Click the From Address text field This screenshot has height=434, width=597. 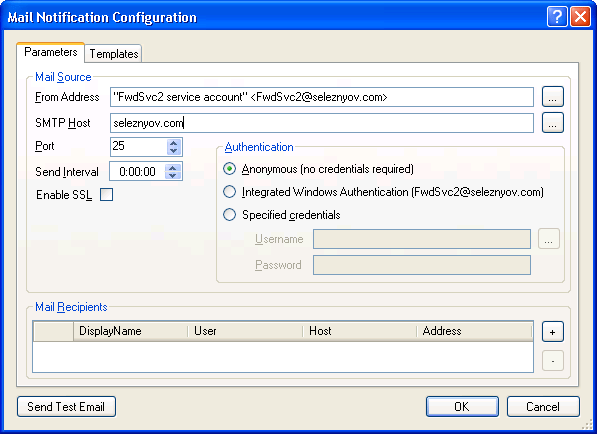tap(322, 97)
